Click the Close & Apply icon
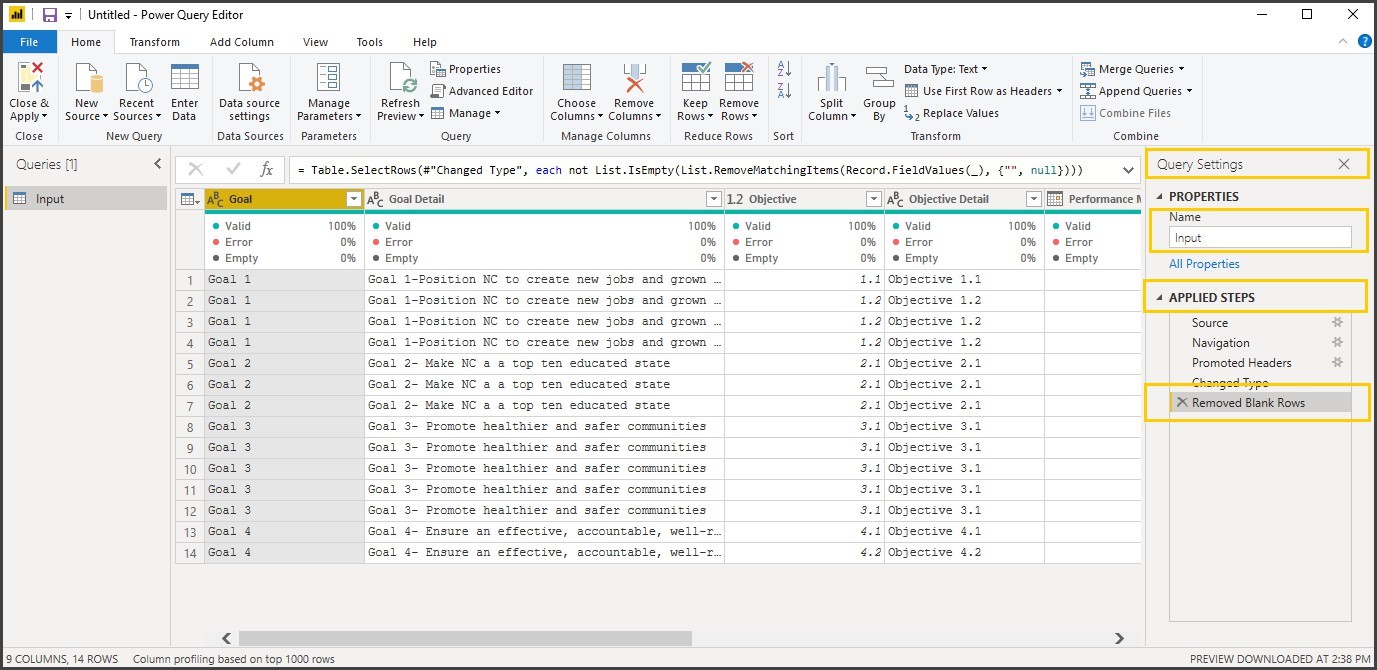Viewport: 1377px width, 670px height. click(30, 78)
